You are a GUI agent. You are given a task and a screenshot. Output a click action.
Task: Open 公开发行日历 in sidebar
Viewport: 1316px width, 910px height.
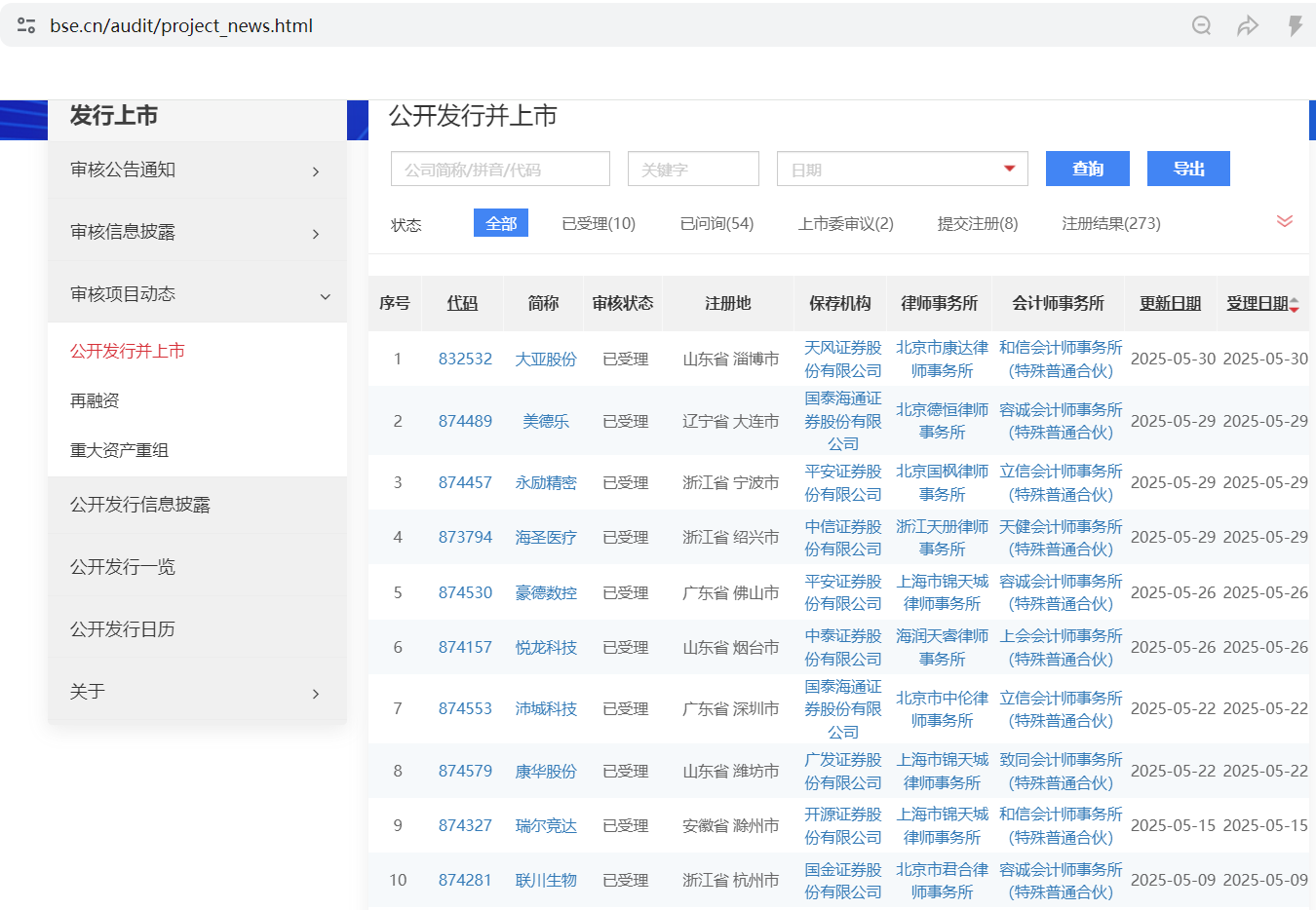[123, 629]
